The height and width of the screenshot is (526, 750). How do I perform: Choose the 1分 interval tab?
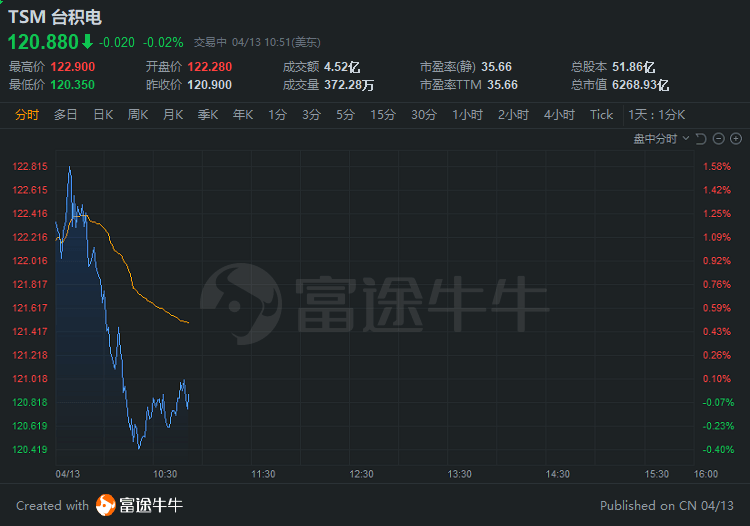click(x=277, y=115)
